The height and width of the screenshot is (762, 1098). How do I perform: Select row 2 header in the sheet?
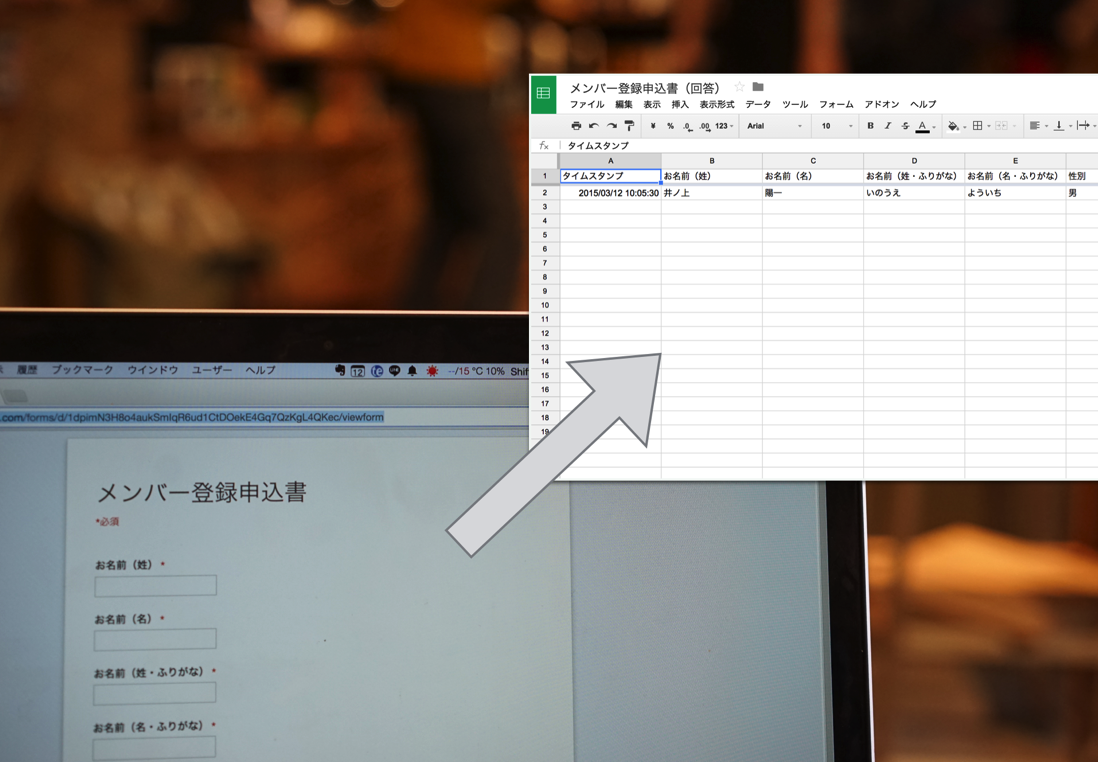(545, 193)
